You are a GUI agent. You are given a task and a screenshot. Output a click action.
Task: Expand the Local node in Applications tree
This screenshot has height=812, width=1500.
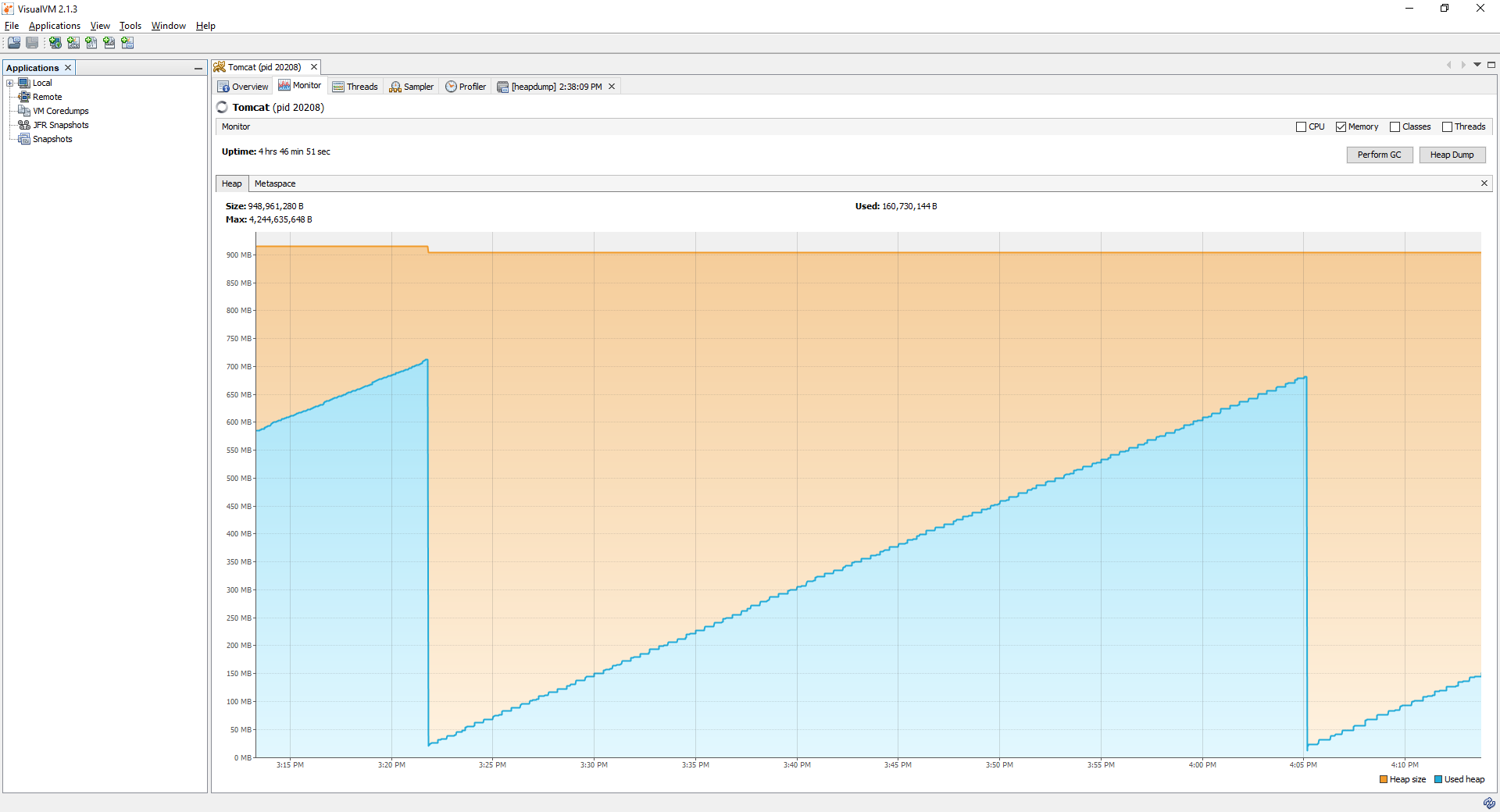coord(10,83)
